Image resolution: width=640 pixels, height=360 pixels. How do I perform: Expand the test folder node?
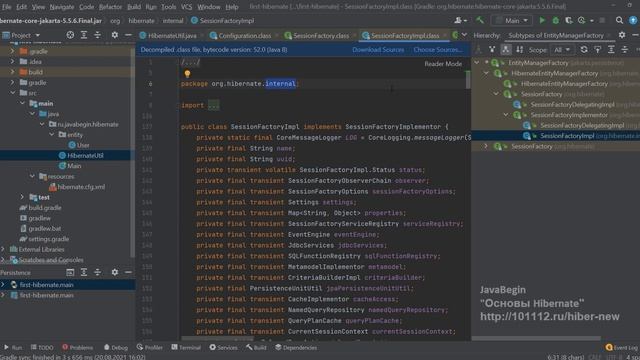[22, 197]
